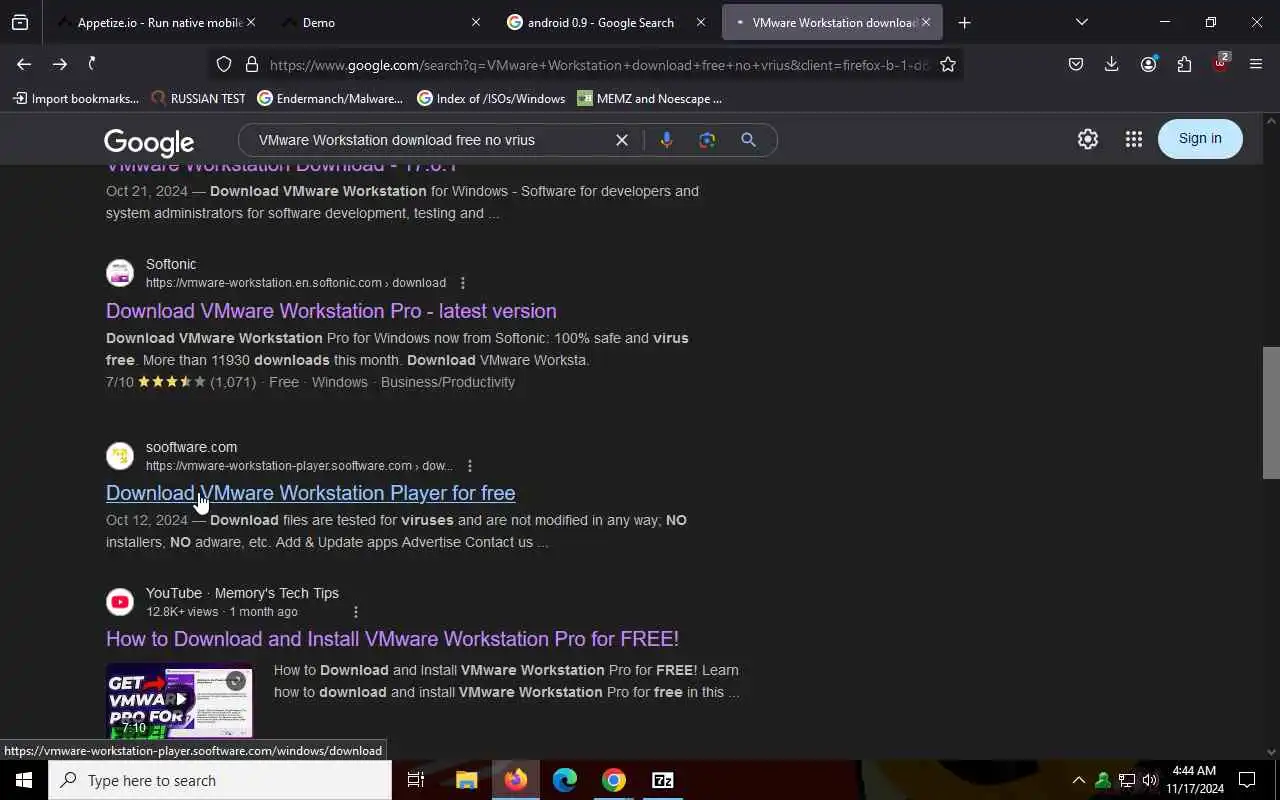Screen dimensions: 1280x800
Task: Click the Windows taskbar search box
Action: [x=220, y=780]
